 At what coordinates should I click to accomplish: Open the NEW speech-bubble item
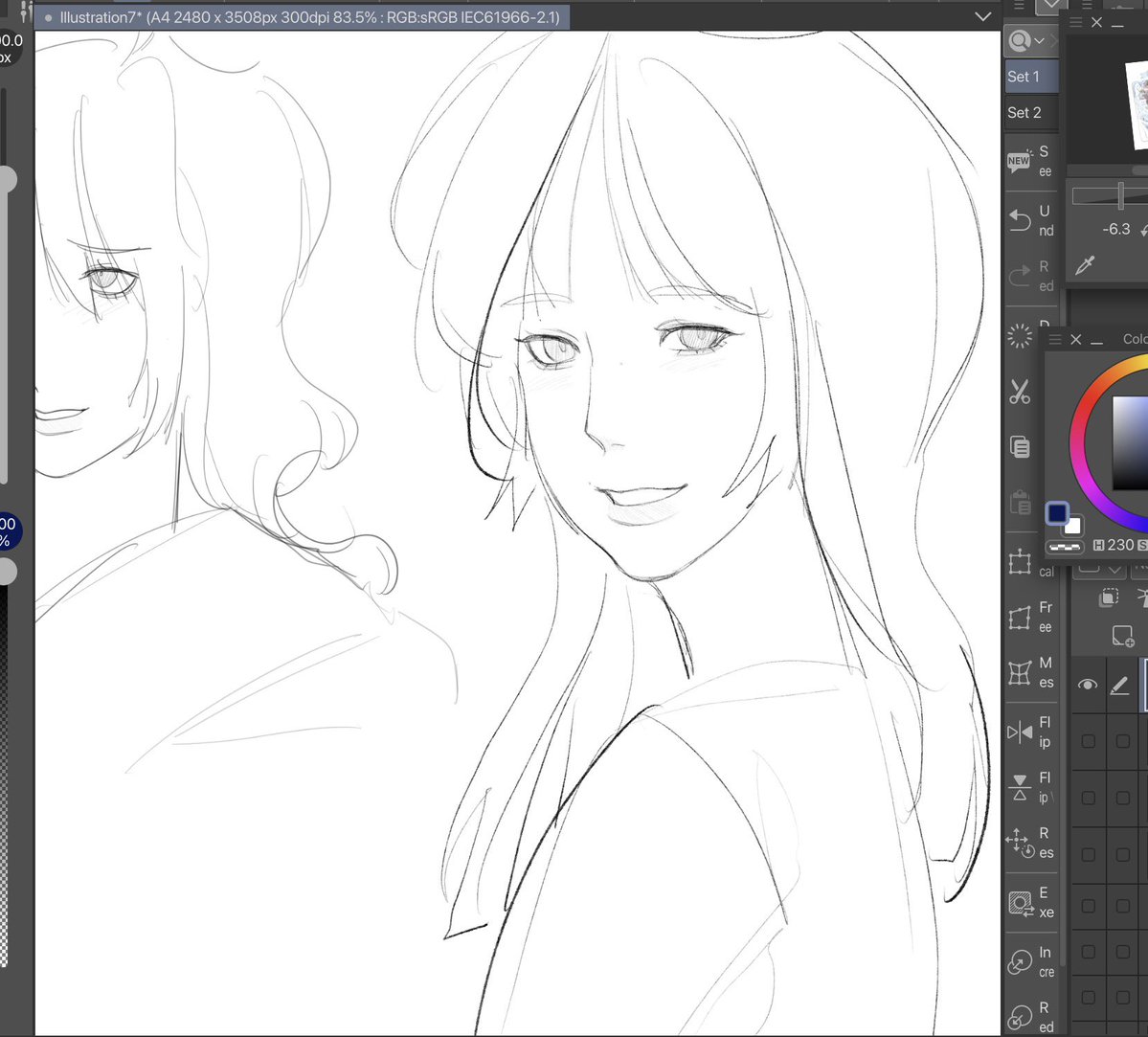coord(1019,161)
